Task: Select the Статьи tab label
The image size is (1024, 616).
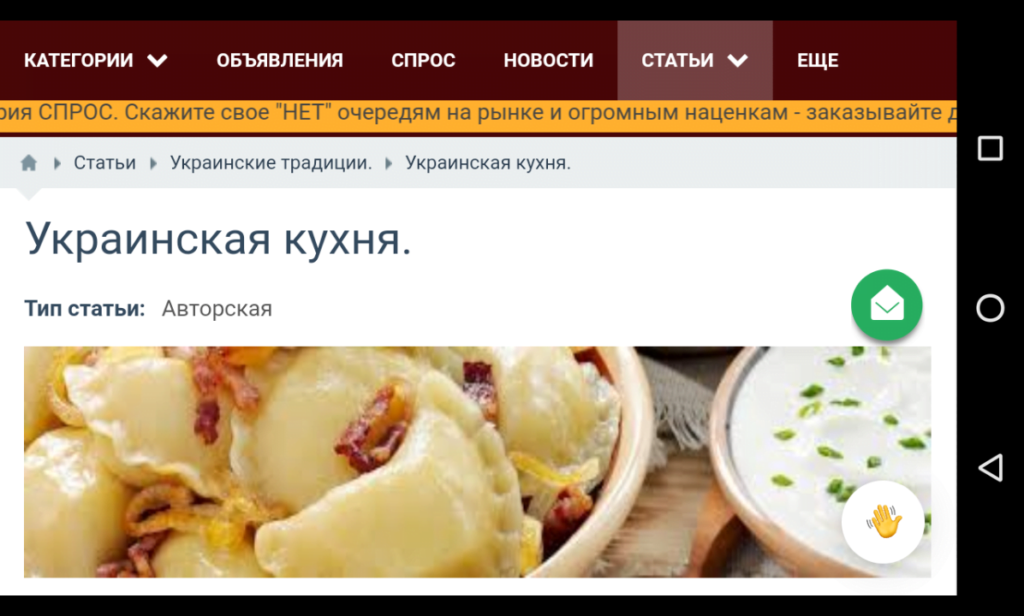Action: click(x=677, y=60)
